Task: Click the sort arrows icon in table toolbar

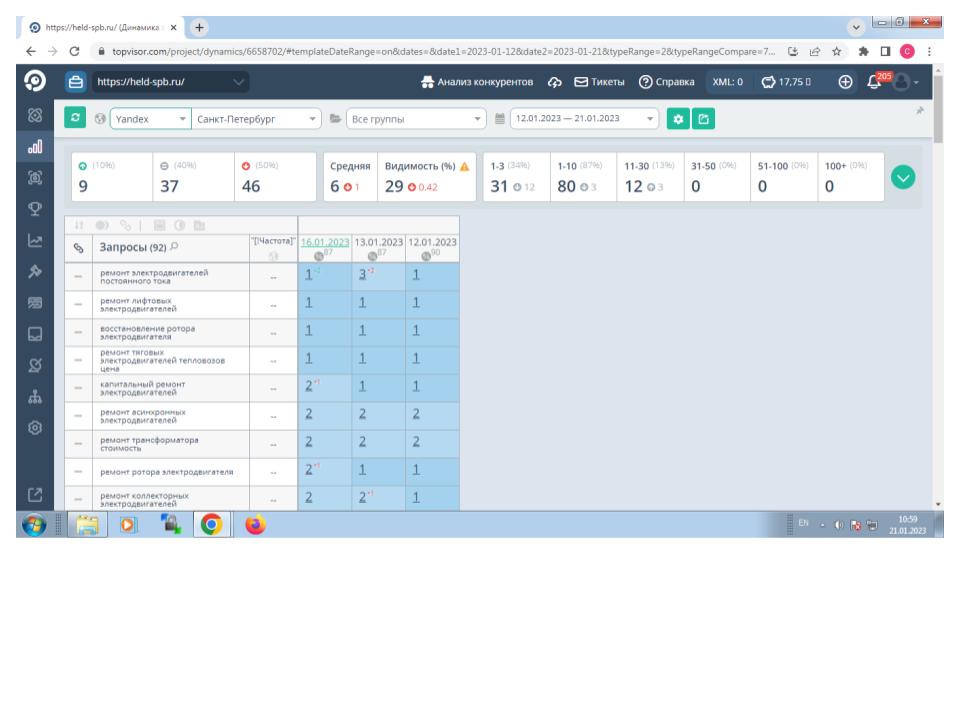Action: point(79,225)
